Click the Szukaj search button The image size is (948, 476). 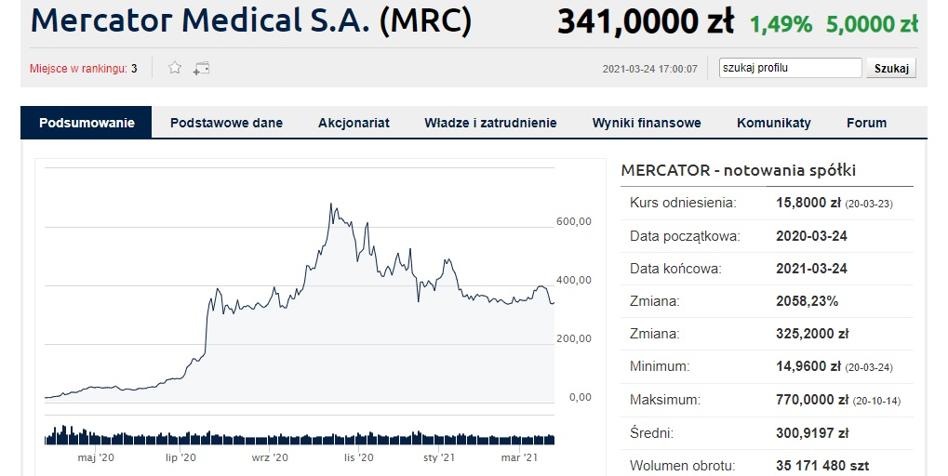(891, 68)
